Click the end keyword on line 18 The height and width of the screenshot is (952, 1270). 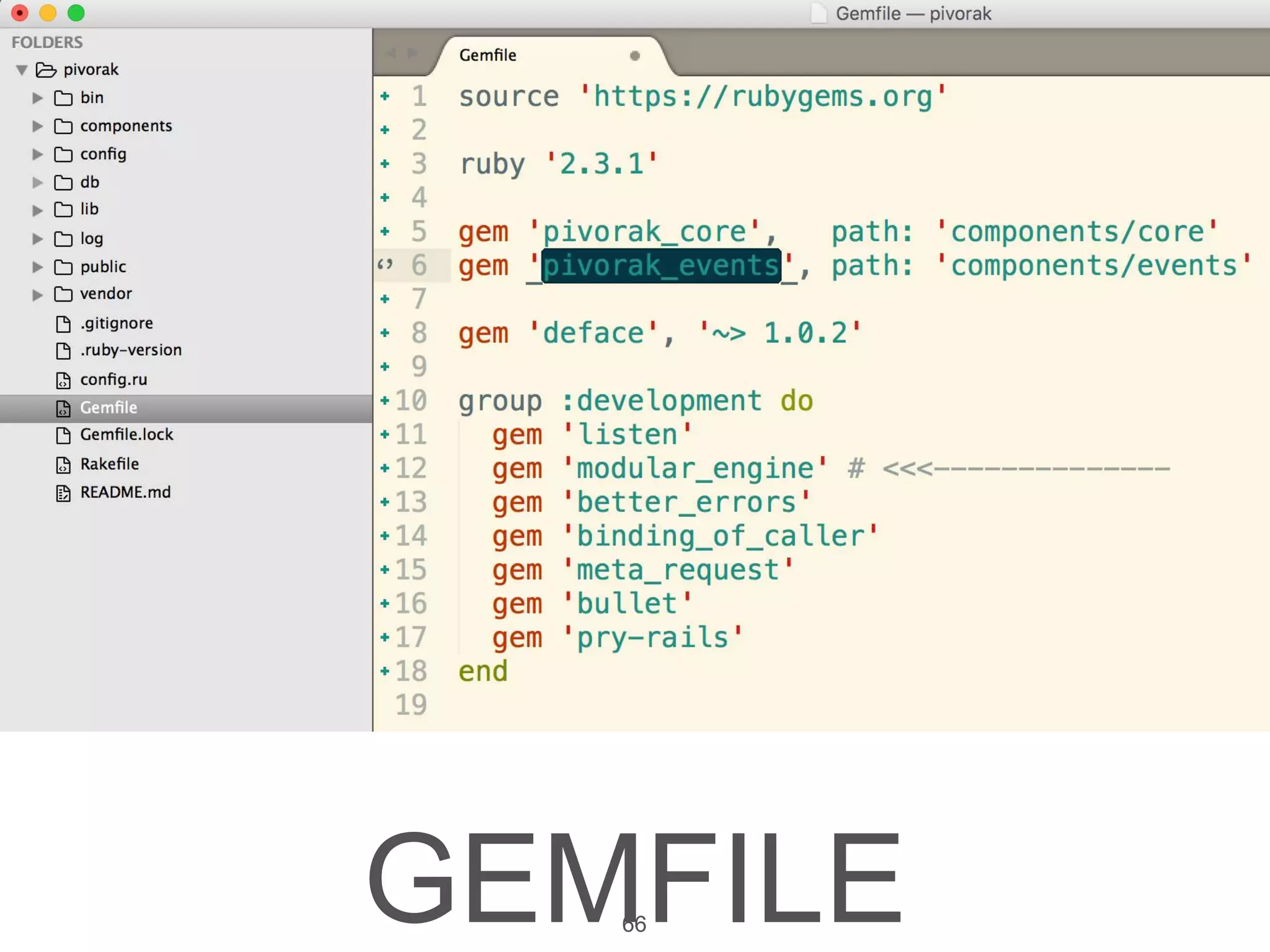(483, 671)
